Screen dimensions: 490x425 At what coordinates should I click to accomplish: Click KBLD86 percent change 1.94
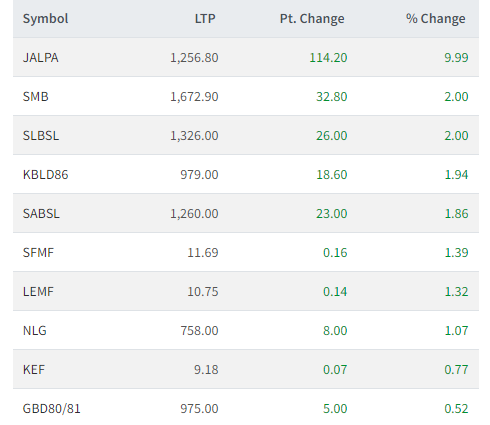coord(456,175)
